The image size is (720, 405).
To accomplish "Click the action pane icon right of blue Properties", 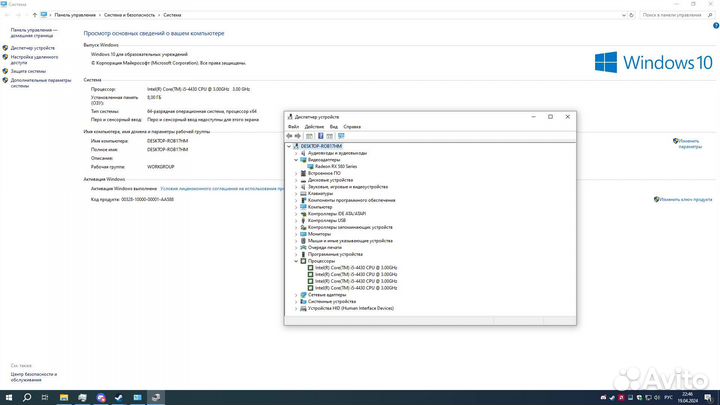I will click(x=330, y=136).
